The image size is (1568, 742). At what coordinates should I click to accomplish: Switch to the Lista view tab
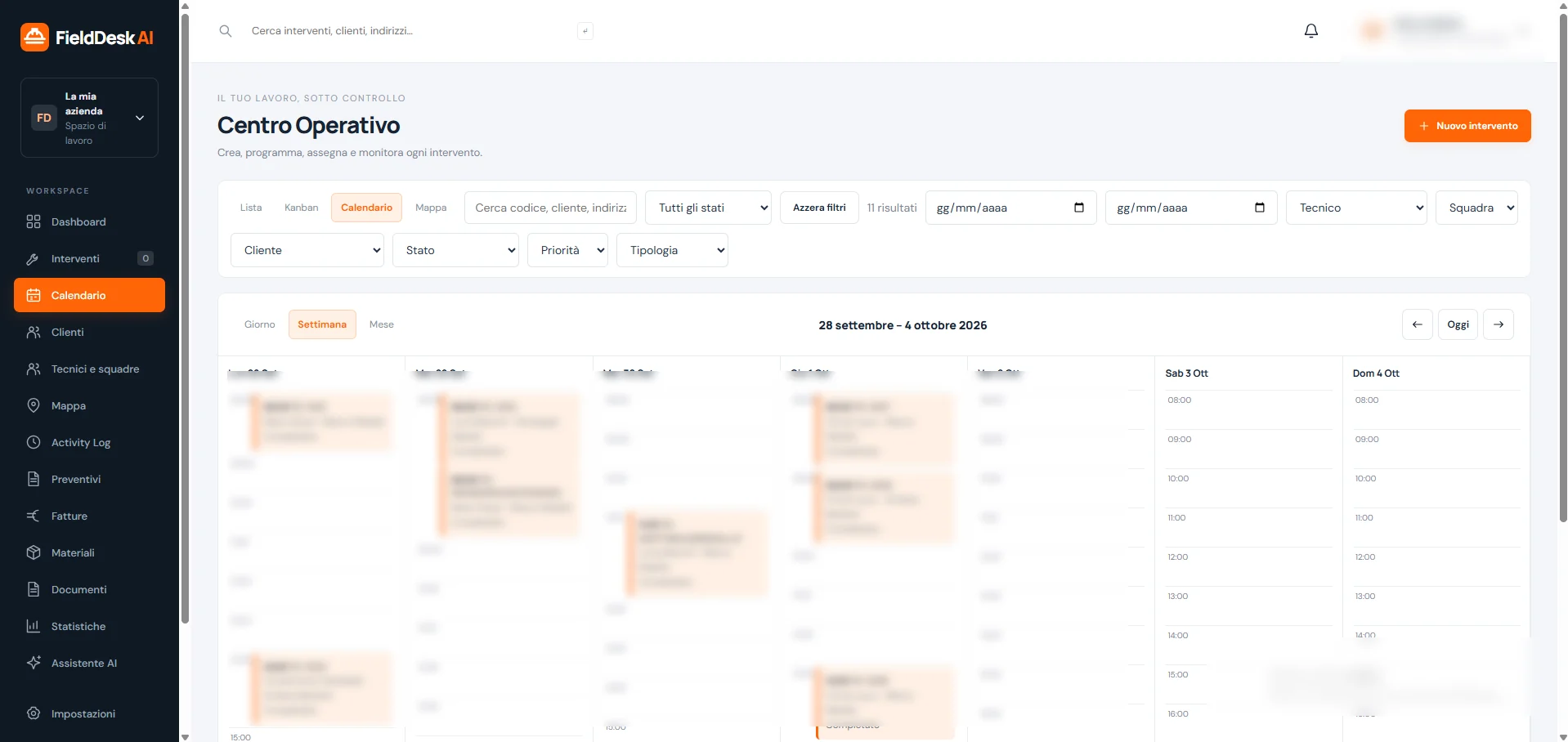tap(251, 208)
